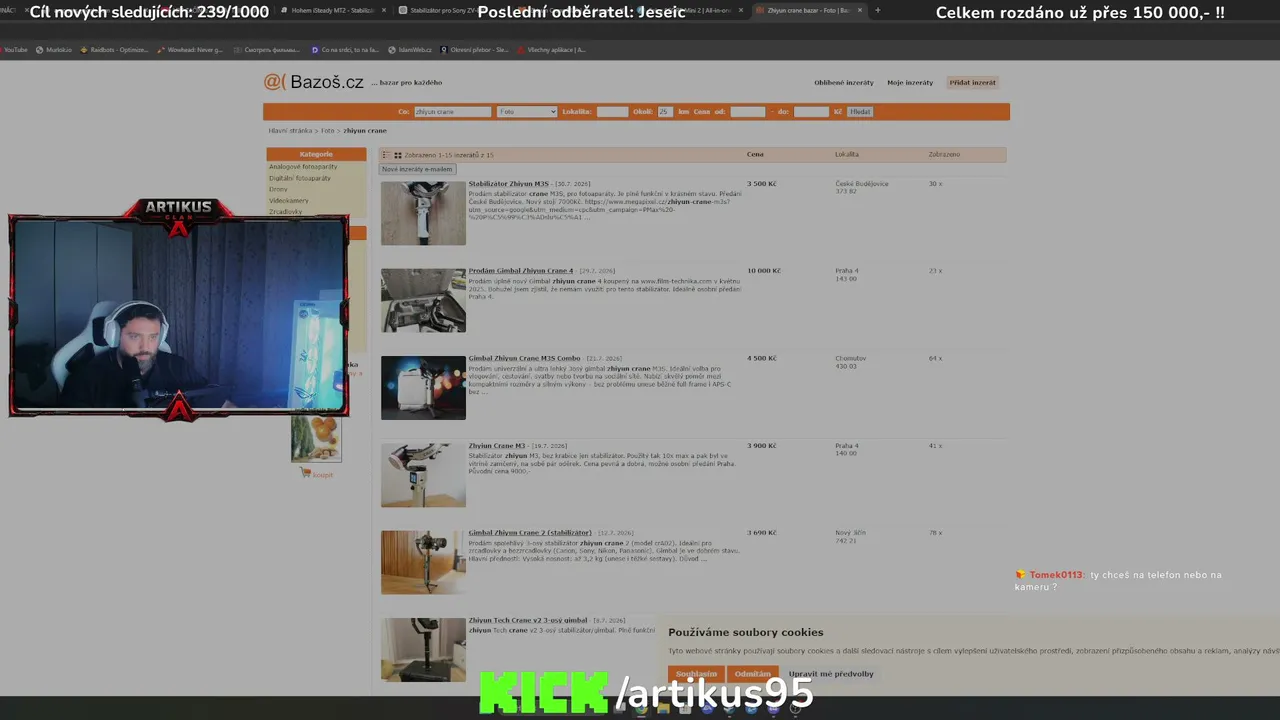Open a new browser tab
The width and height of the screenshot is (1280, 720).
pos(878,10)
